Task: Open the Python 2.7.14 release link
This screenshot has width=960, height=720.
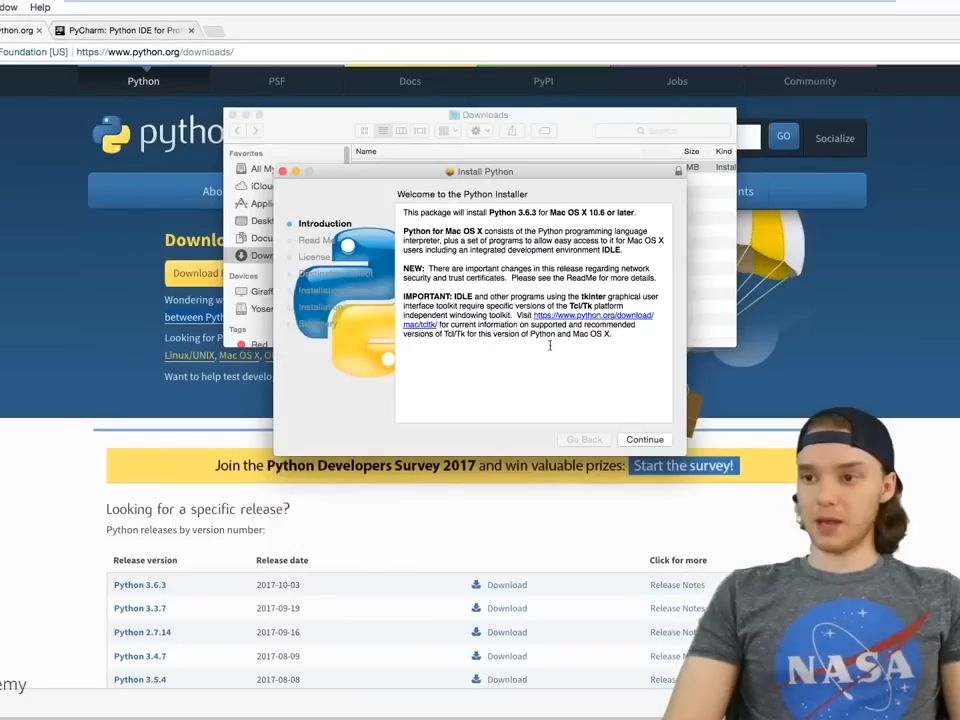Action: (142, 632)
